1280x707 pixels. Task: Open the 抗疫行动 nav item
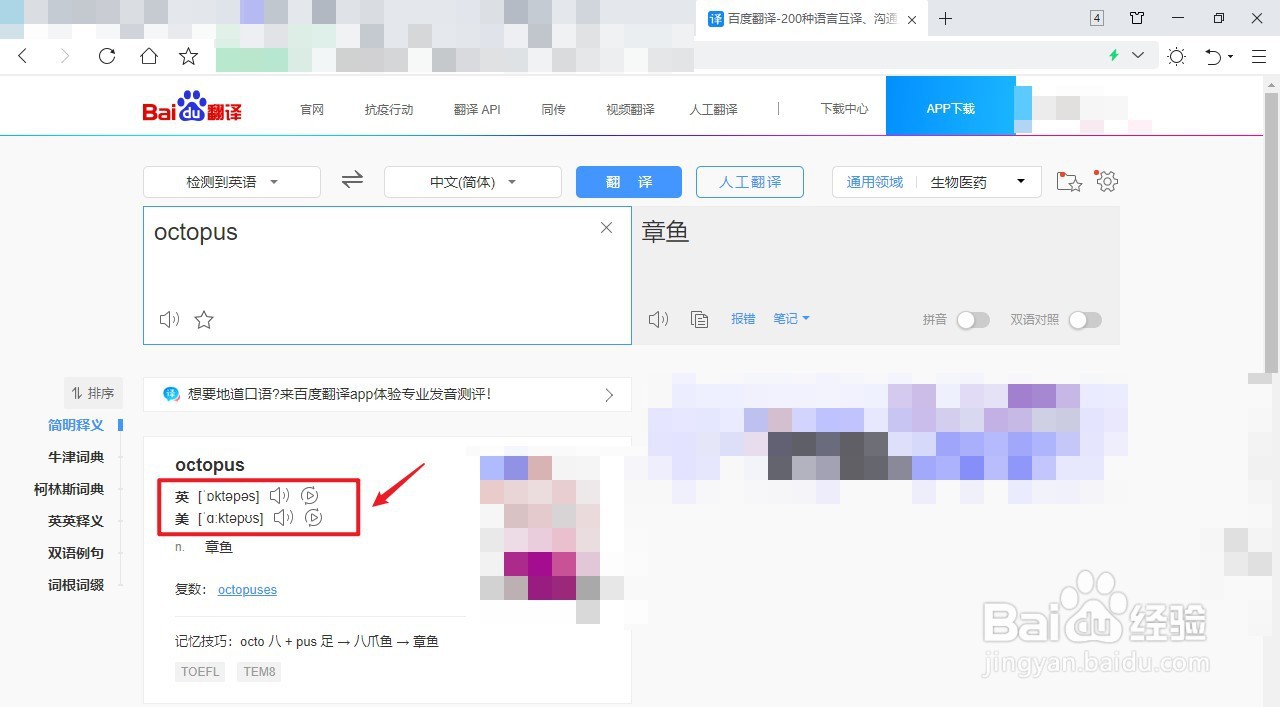click(x=389, y=109)
